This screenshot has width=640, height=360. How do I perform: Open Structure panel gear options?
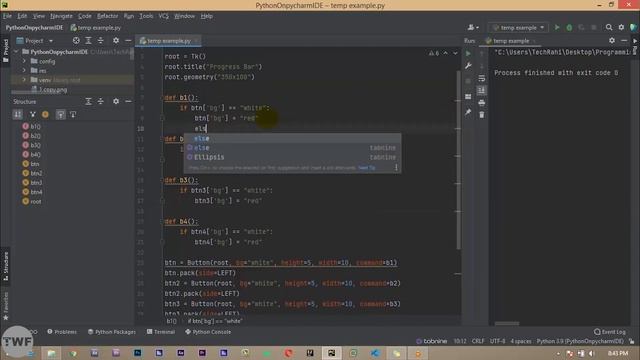[x=116, y=101]
